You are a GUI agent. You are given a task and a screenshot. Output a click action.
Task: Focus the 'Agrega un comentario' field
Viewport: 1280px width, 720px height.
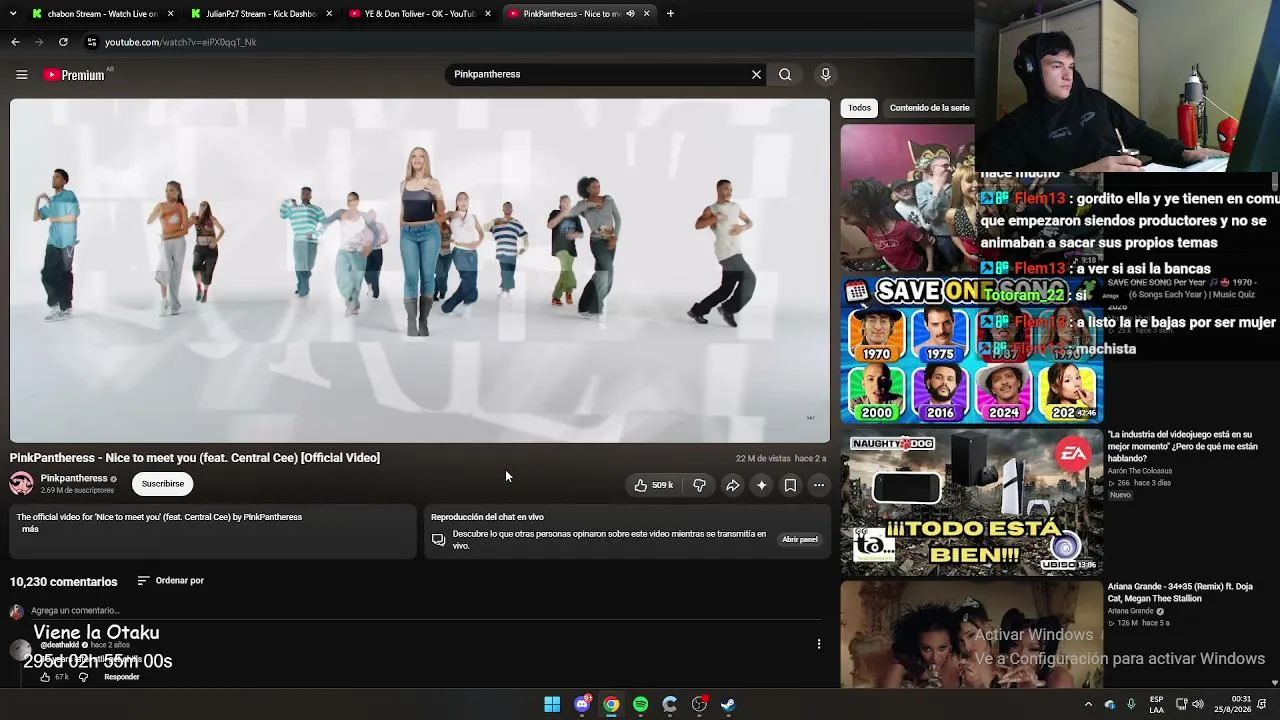click(75, 610)
